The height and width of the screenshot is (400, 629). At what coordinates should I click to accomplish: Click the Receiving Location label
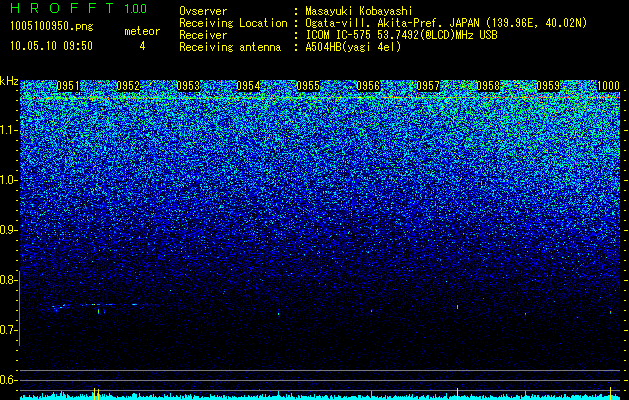point(233,23)
